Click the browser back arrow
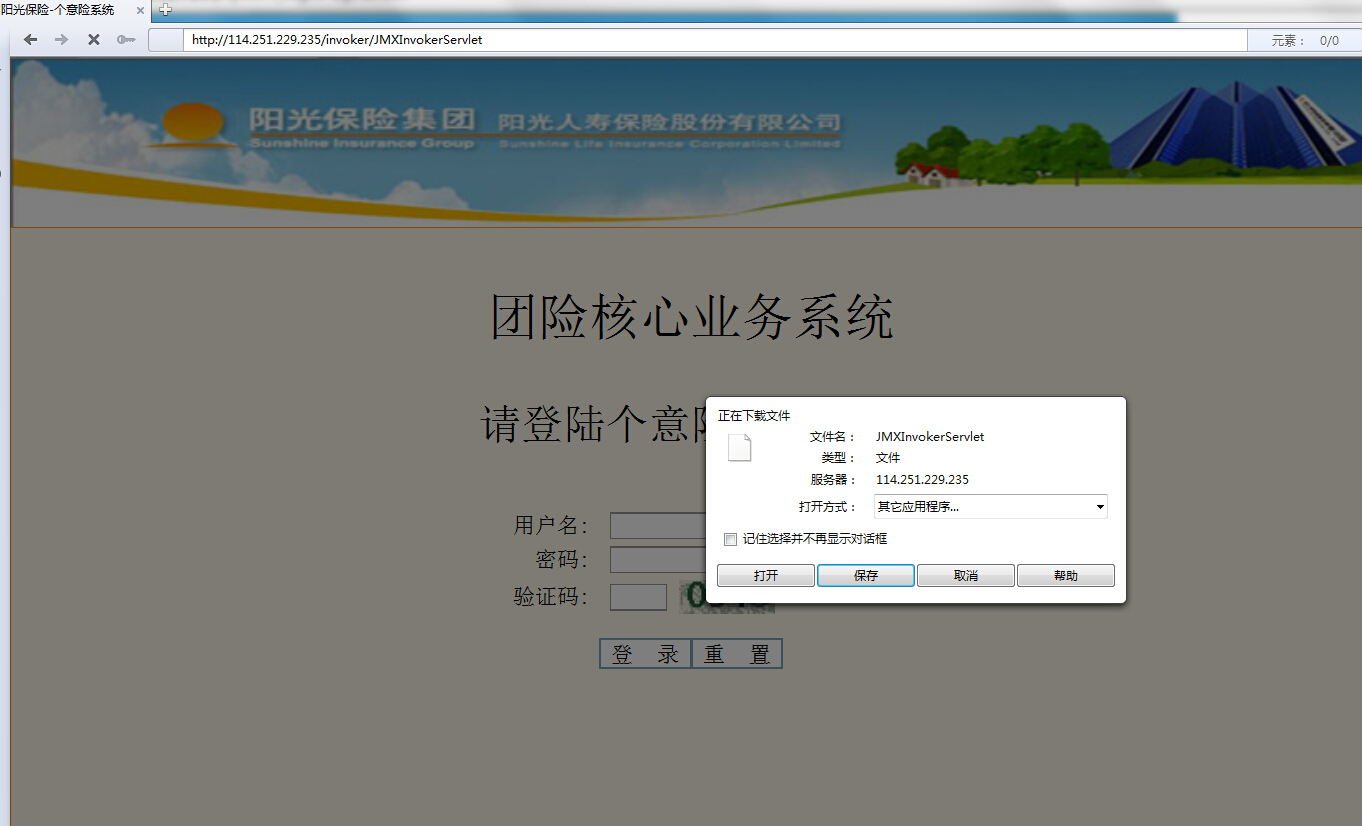 point(30,40)
